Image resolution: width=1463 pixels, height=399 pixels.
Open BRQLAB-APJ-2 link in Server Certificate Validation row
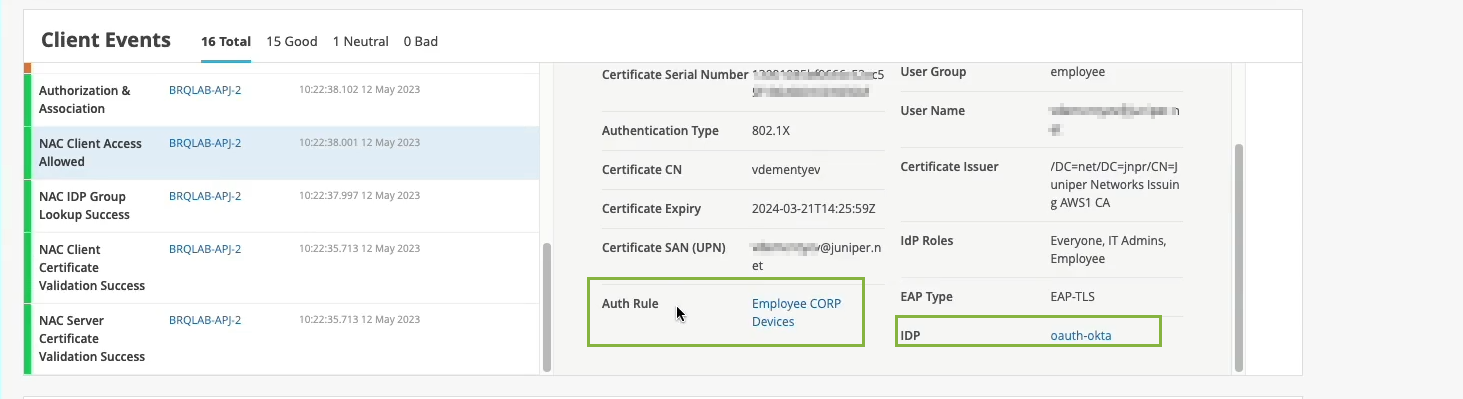point(205,320)
